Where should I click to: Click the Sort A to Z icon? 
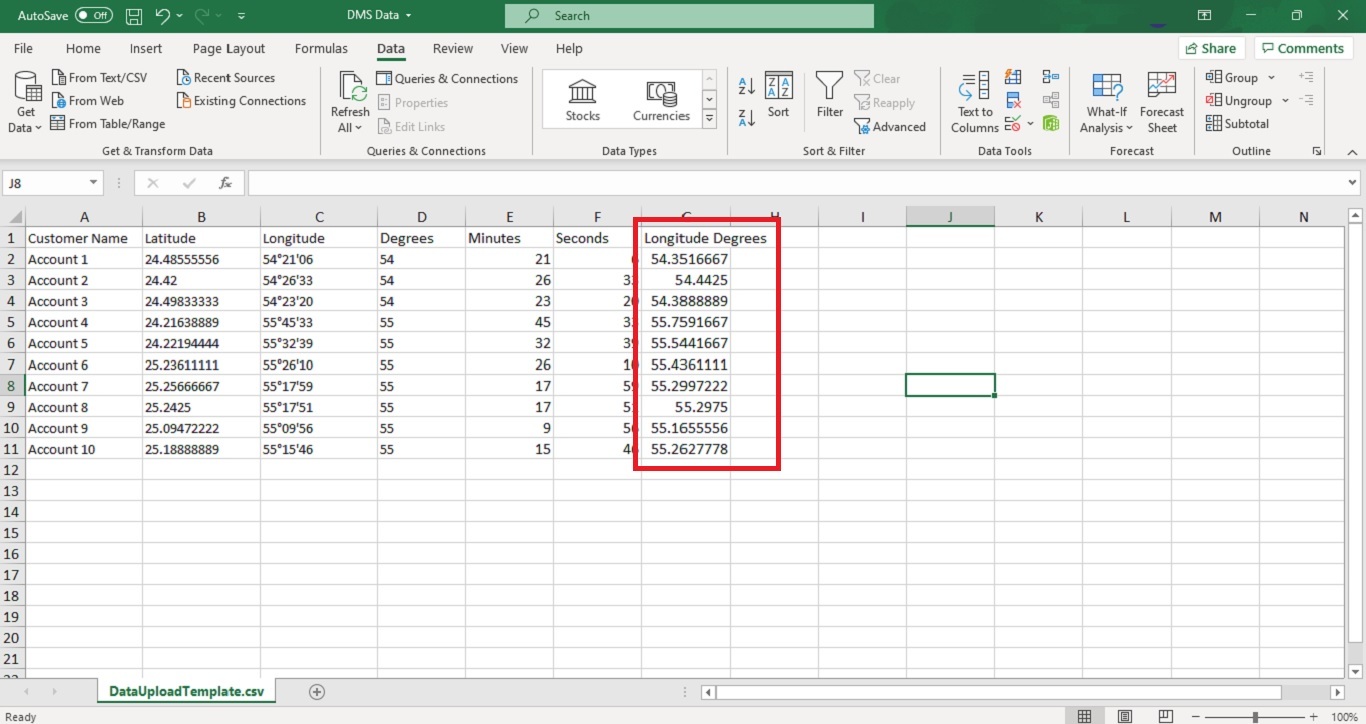pos(746,86)
